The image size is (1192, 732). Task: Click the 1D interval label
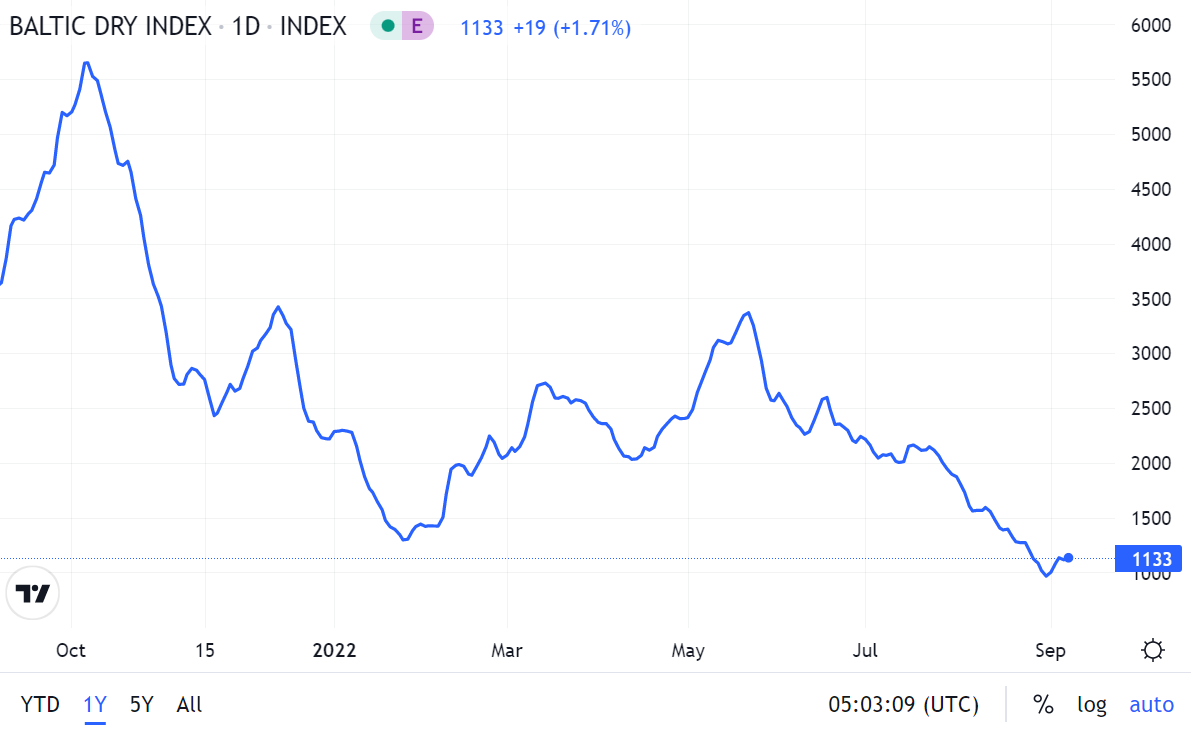coord(246,27)
